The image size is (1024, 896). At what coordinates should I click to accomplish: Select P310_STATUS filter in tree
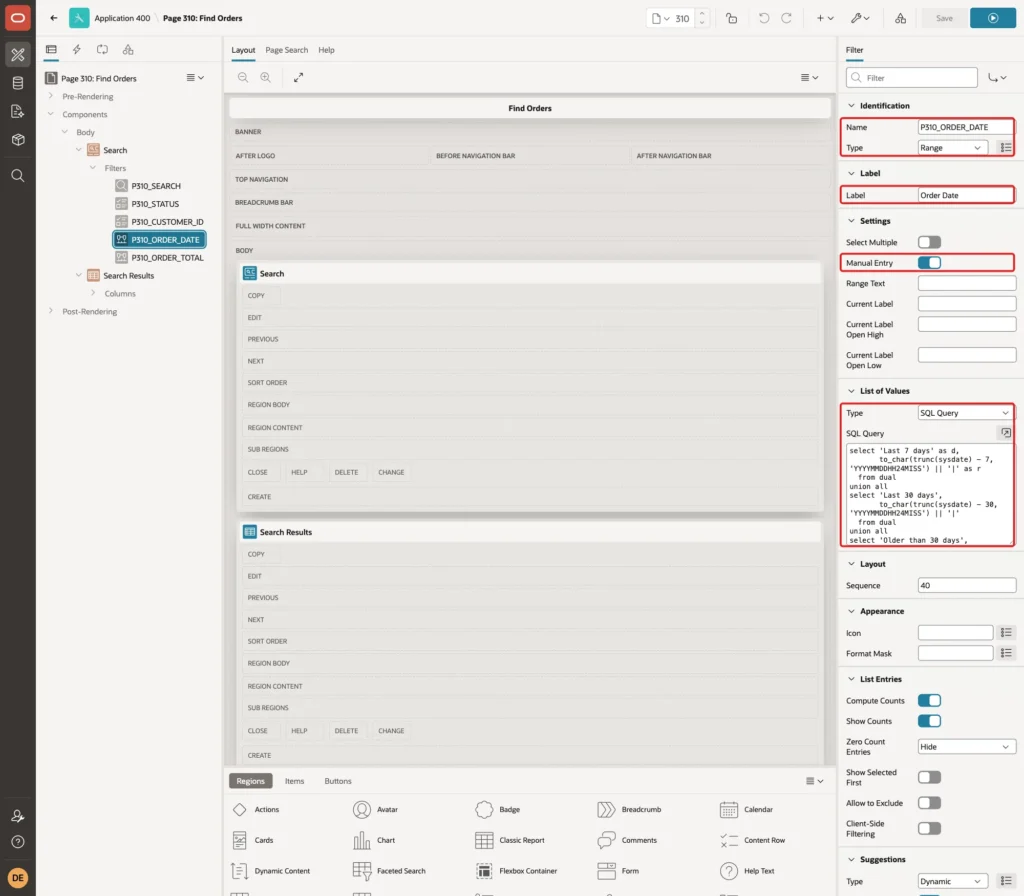click(x=155, y=204)
